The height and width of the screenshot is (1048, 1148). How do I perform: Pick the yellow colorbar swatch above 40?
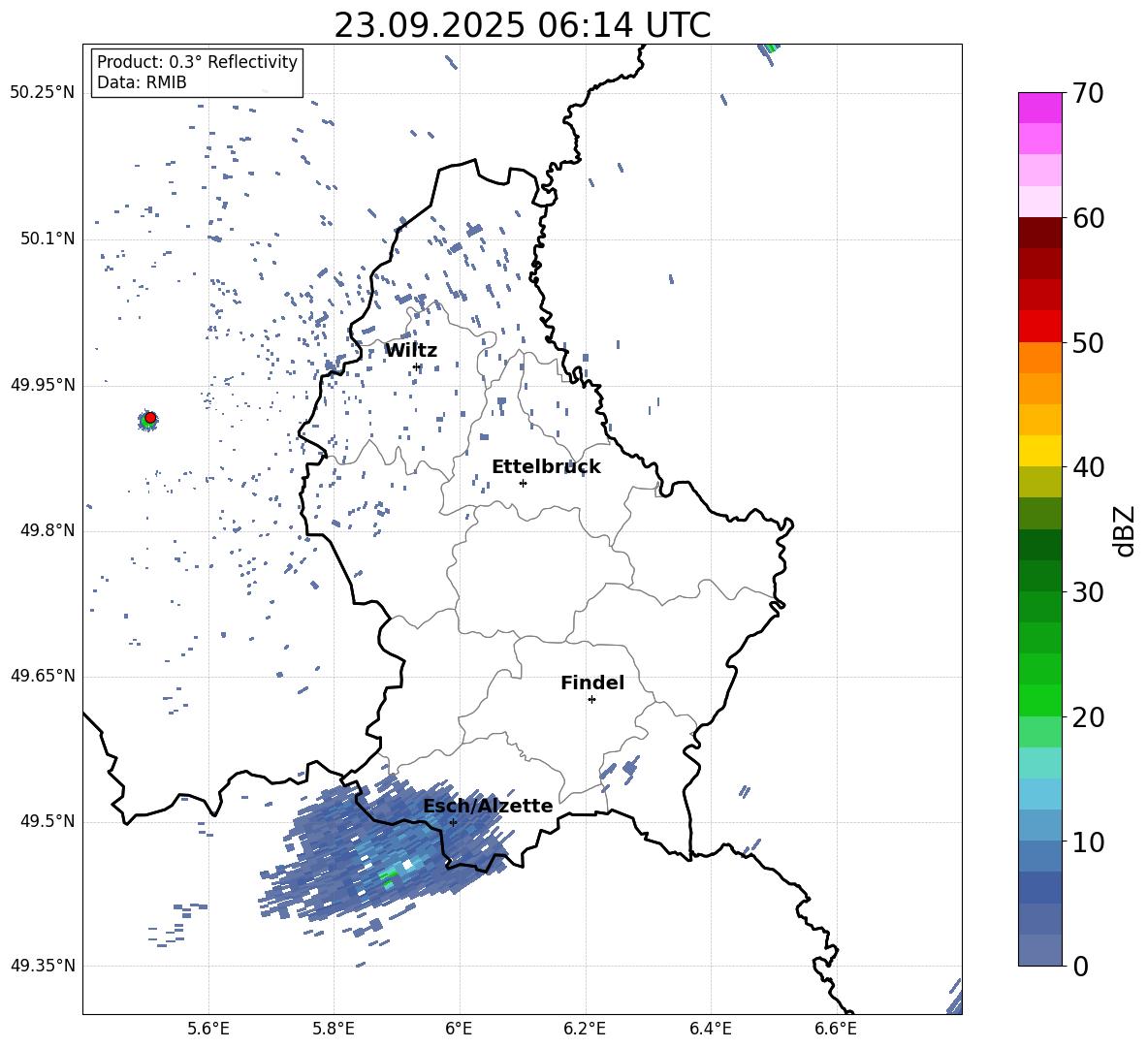(x=1039, y=452)
